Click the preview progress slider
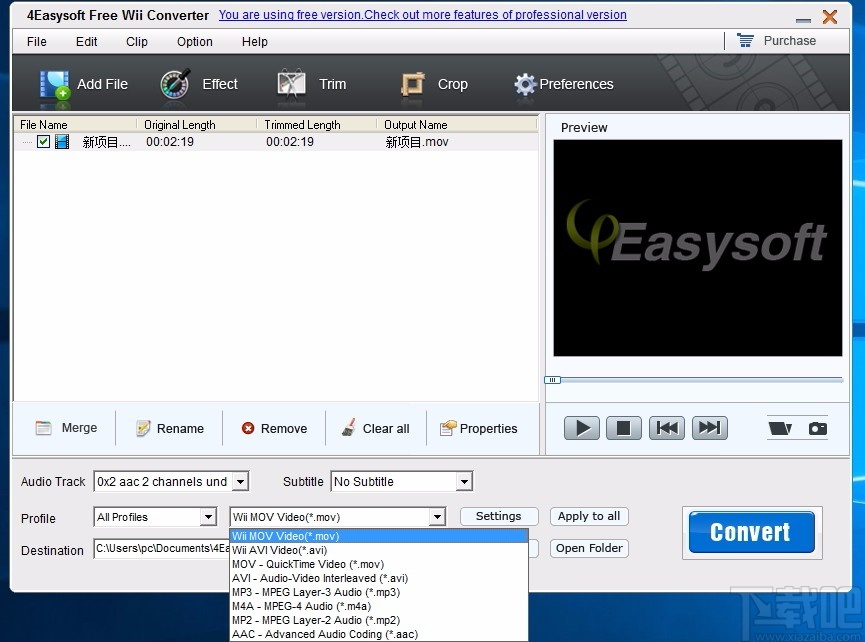This screenshot has height=642, width=865. pos(551,380)
